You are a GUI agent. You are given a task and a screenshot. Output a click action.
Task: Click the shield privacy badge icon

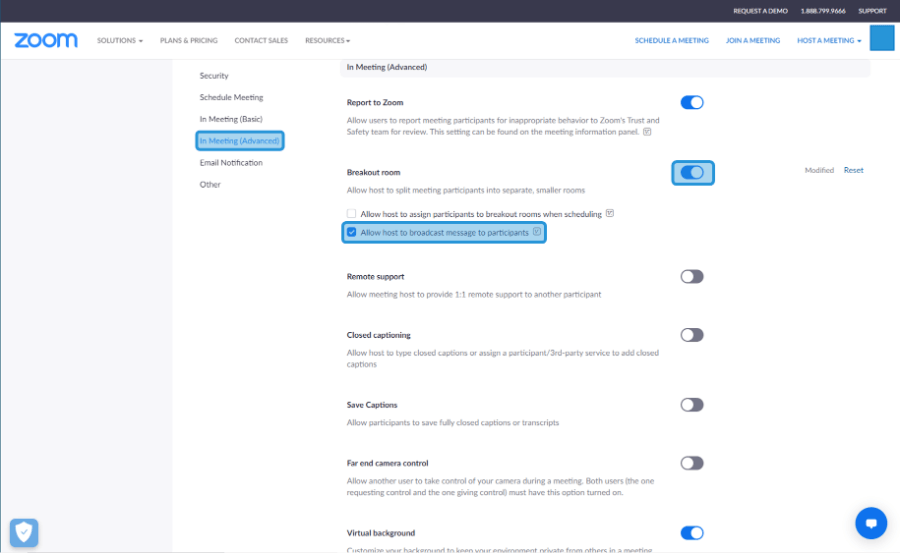pyautogui.click(x=24, y=533)
